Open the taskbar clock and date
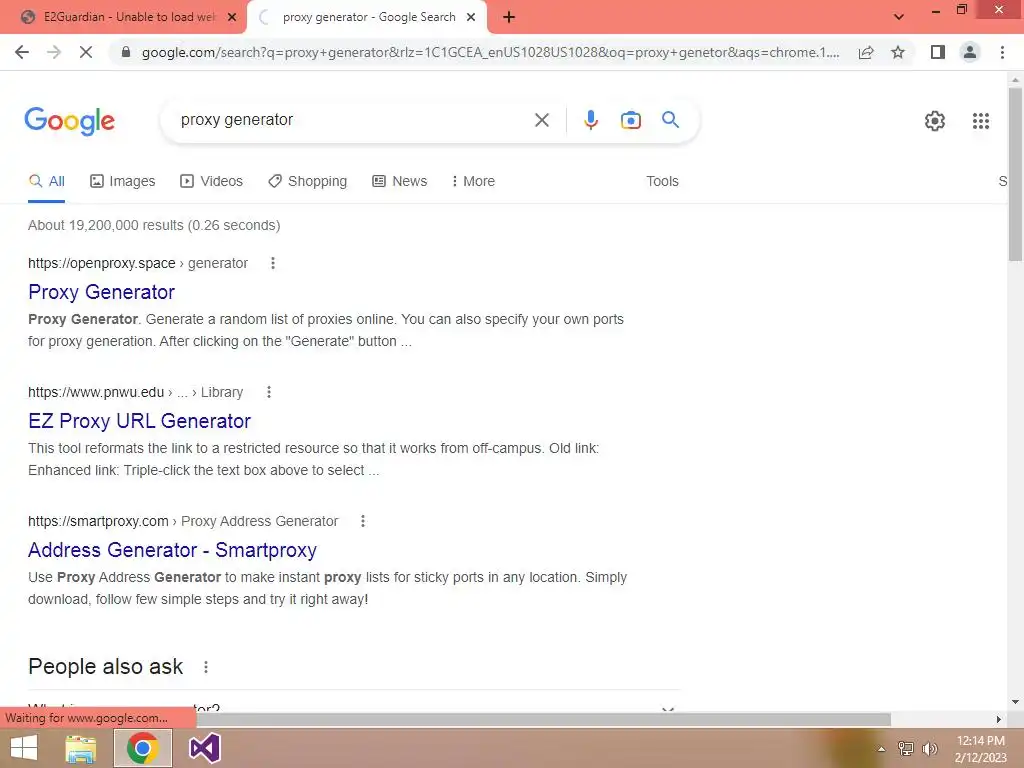 (980, 749)
